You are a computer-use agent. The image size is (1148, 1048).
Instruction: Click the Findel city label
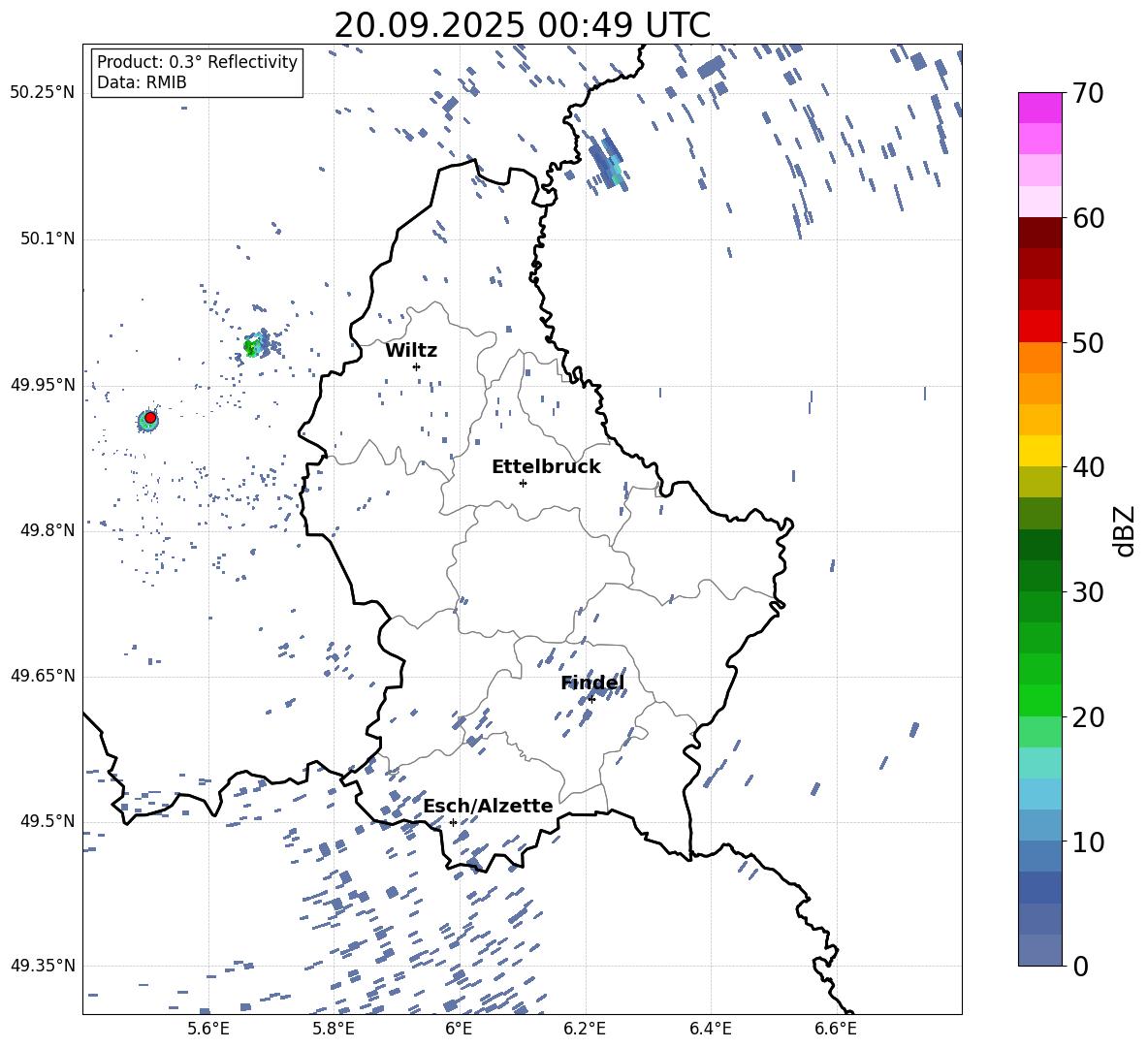[591, 683]
